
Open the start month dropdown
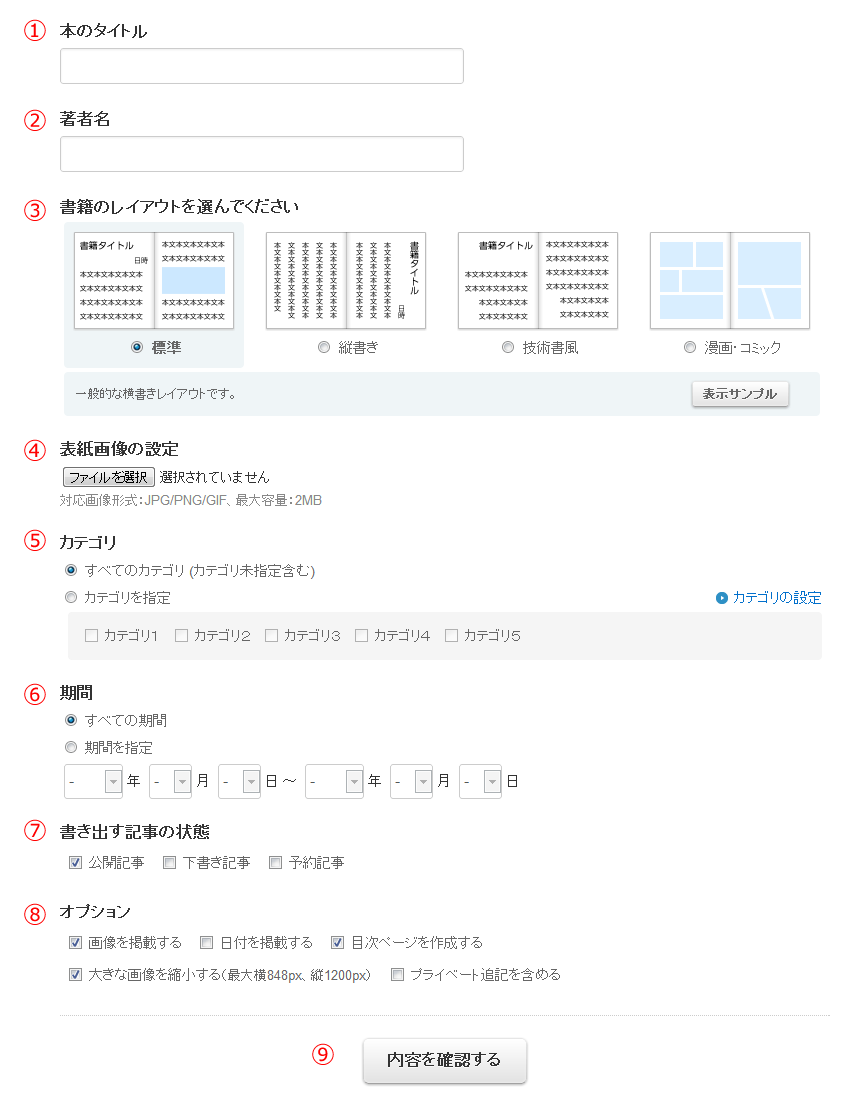point(170,782)
